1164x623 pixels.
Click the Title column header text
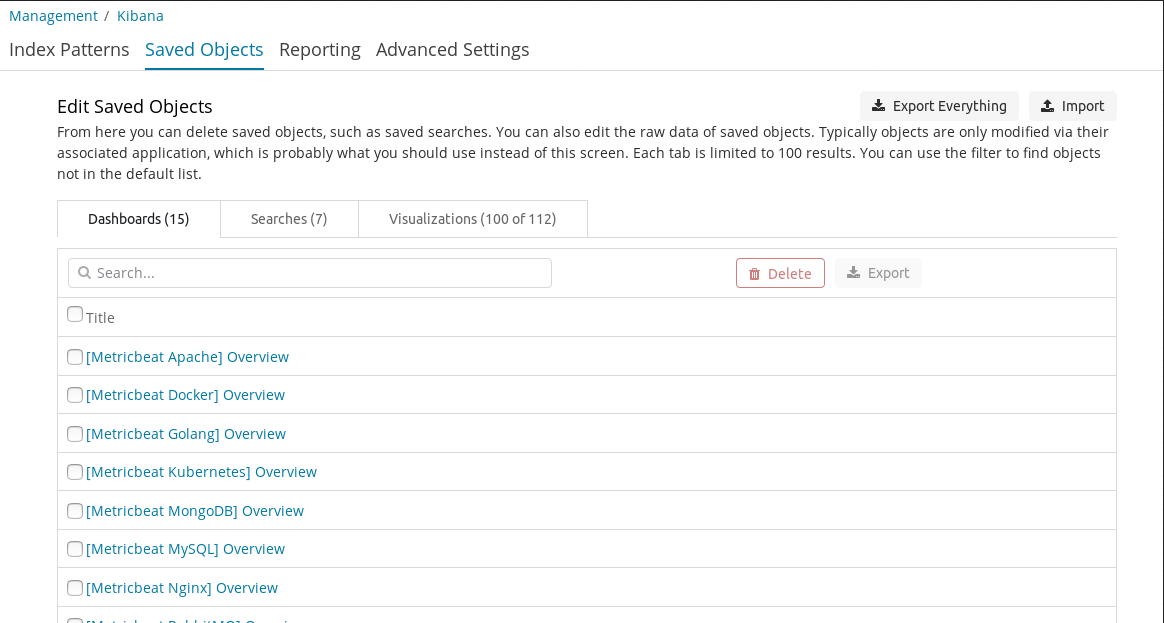pyautogui.click(x=100, y=318)
